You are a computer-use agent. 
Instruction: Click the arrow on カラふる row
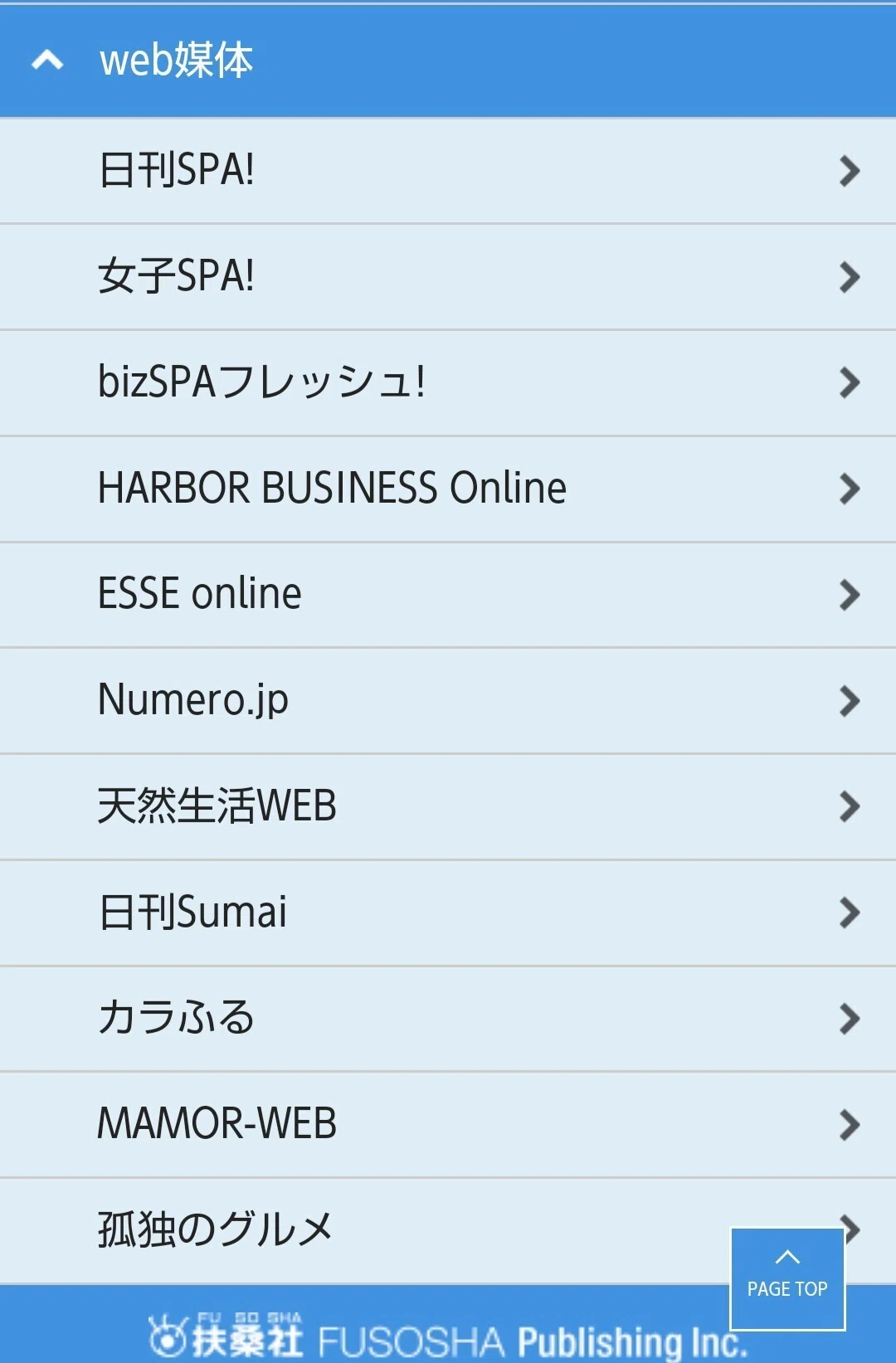849,1019
